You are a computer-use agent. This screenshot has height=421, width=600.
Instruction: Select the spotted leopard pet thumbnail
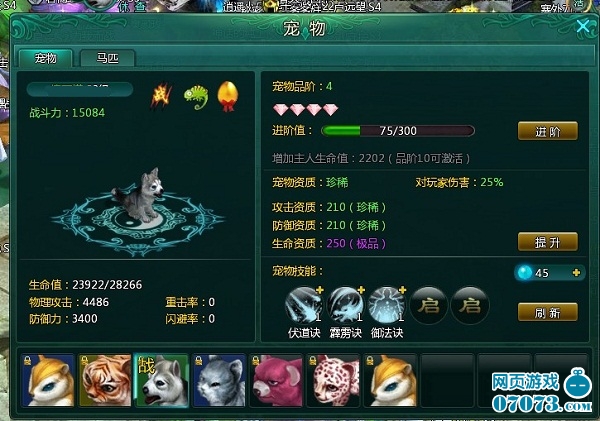(333, 380)
